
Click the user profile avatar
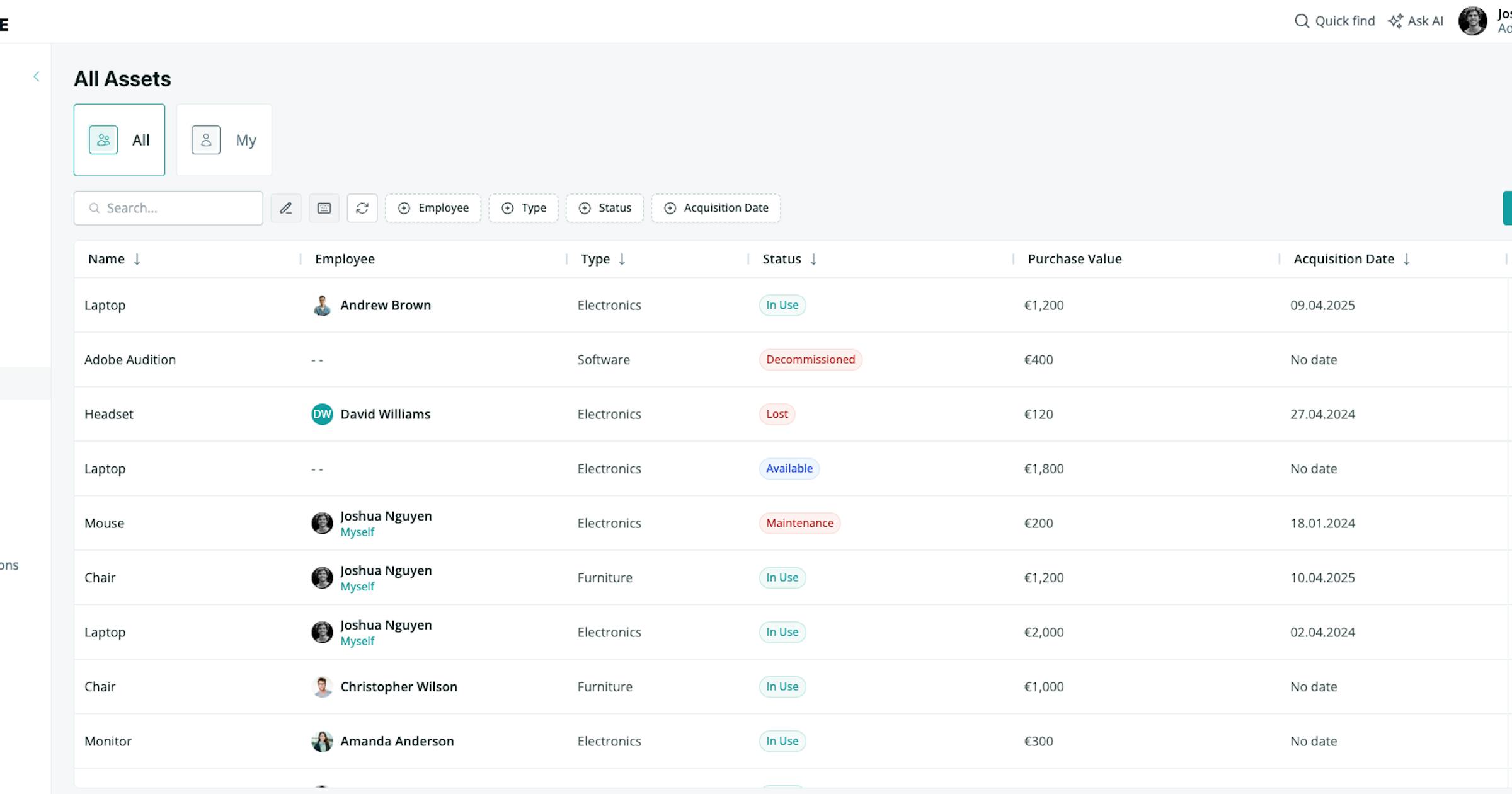pos(1473,21)
